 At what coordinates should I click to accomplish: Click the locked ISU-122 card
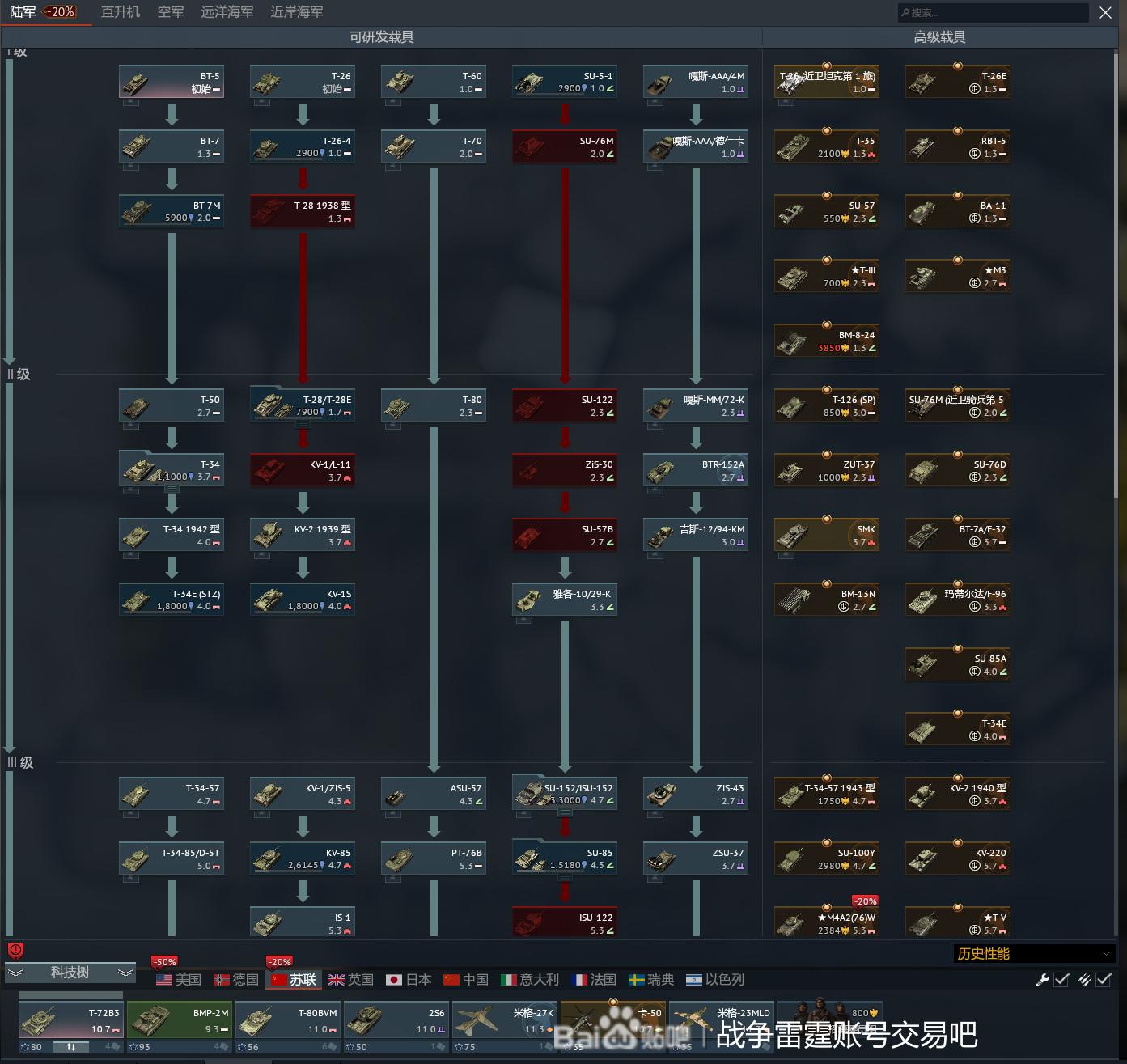(565, 923)
